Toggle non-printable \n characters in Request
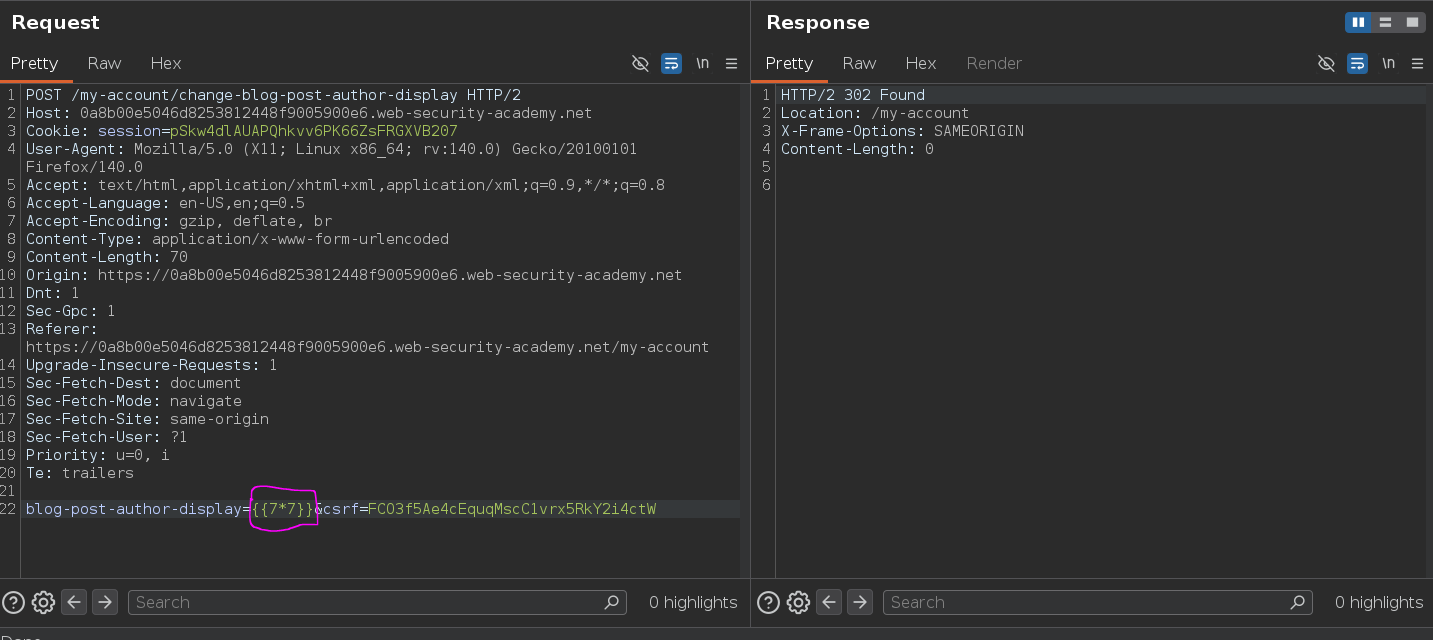 tap(703, 63)
